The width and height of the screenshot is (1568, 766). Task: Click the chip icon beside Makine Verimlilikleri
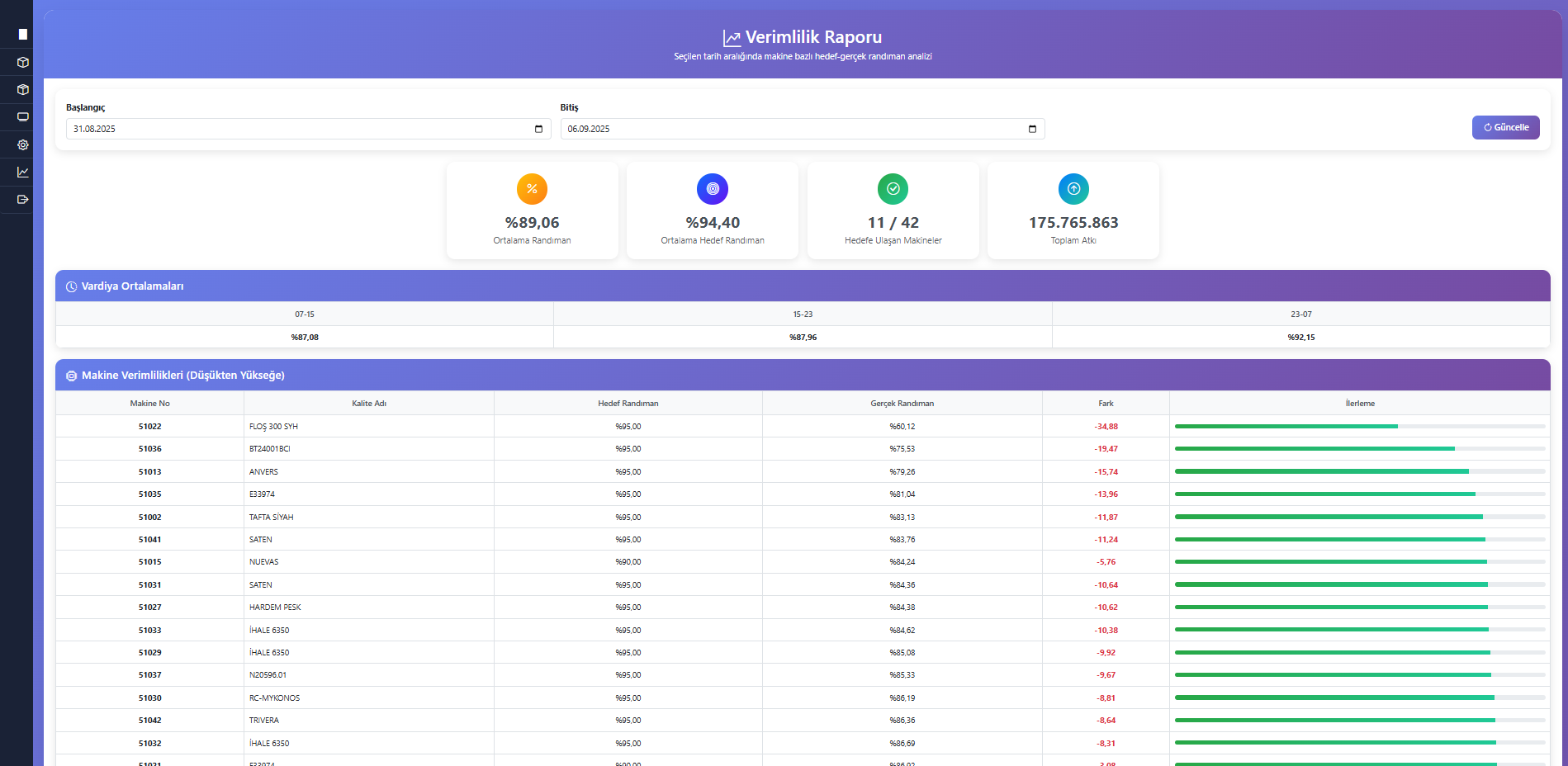click(x=71, y=376)
